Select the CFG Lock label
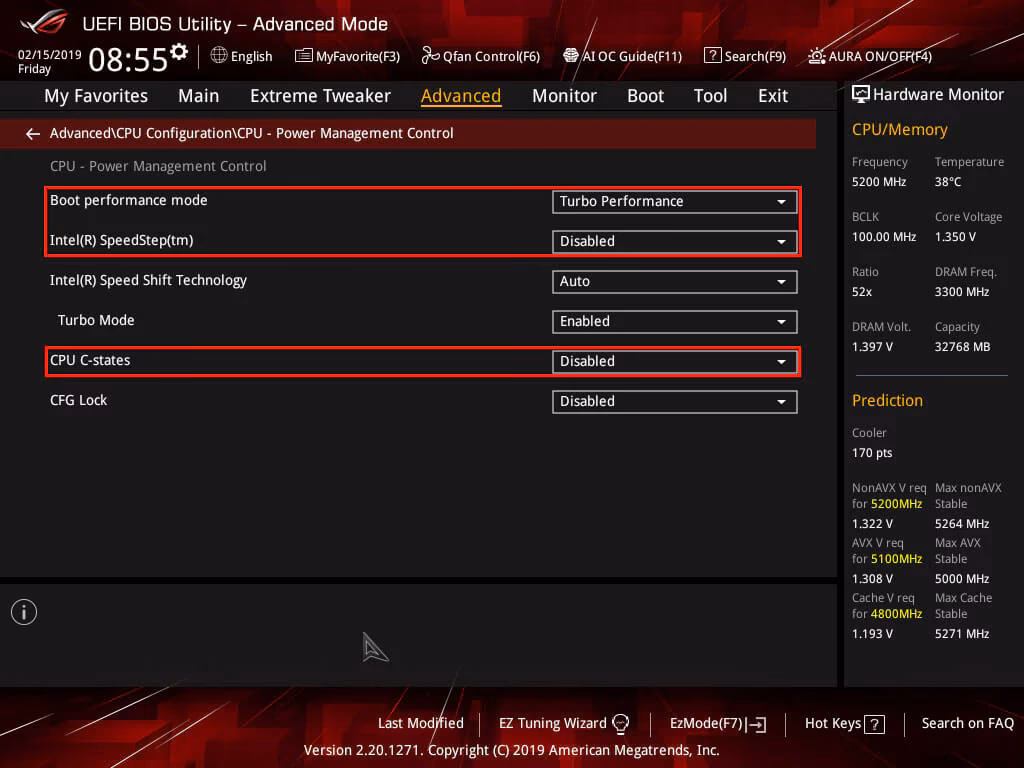 click(78, 400)
